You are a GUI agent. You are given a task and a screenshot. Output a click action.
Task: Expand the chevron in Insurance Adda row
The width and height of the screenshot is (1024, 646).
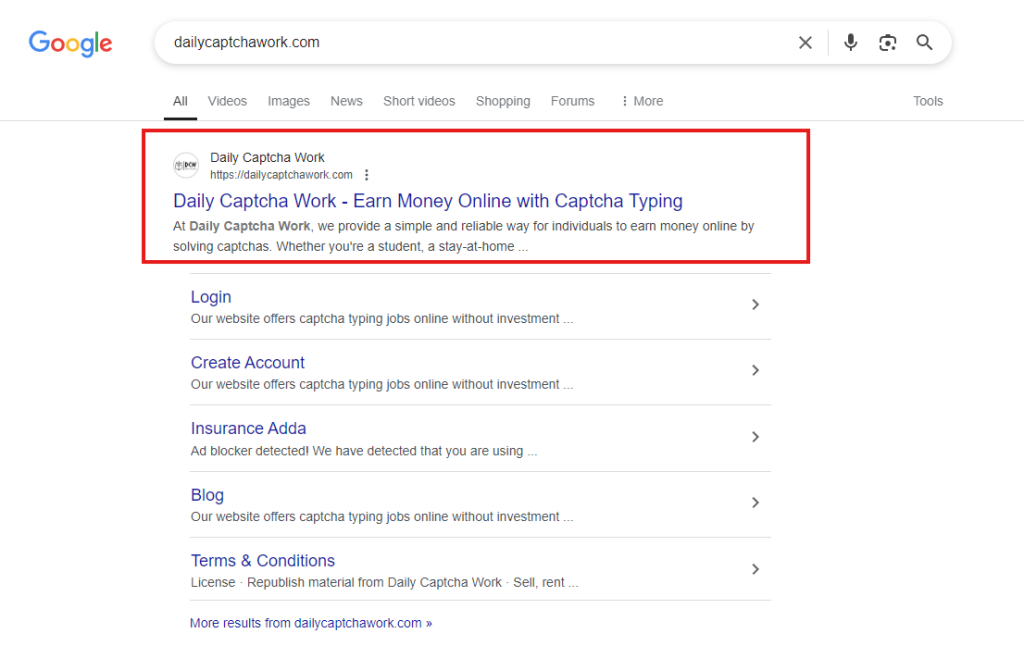pyautogui.click(x=755, y=437)
